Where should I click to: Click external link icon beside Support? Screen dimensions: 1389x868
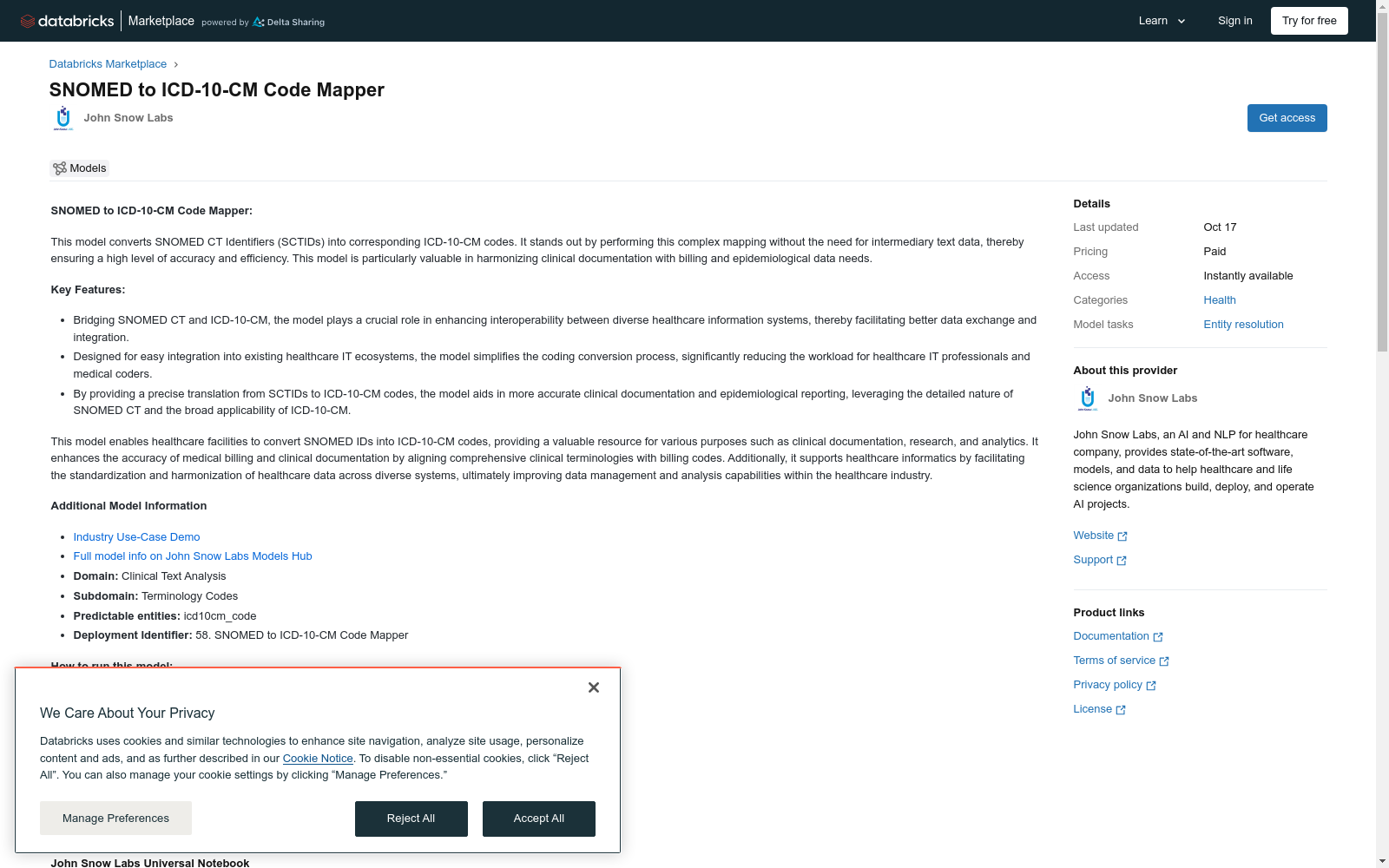1122,561
